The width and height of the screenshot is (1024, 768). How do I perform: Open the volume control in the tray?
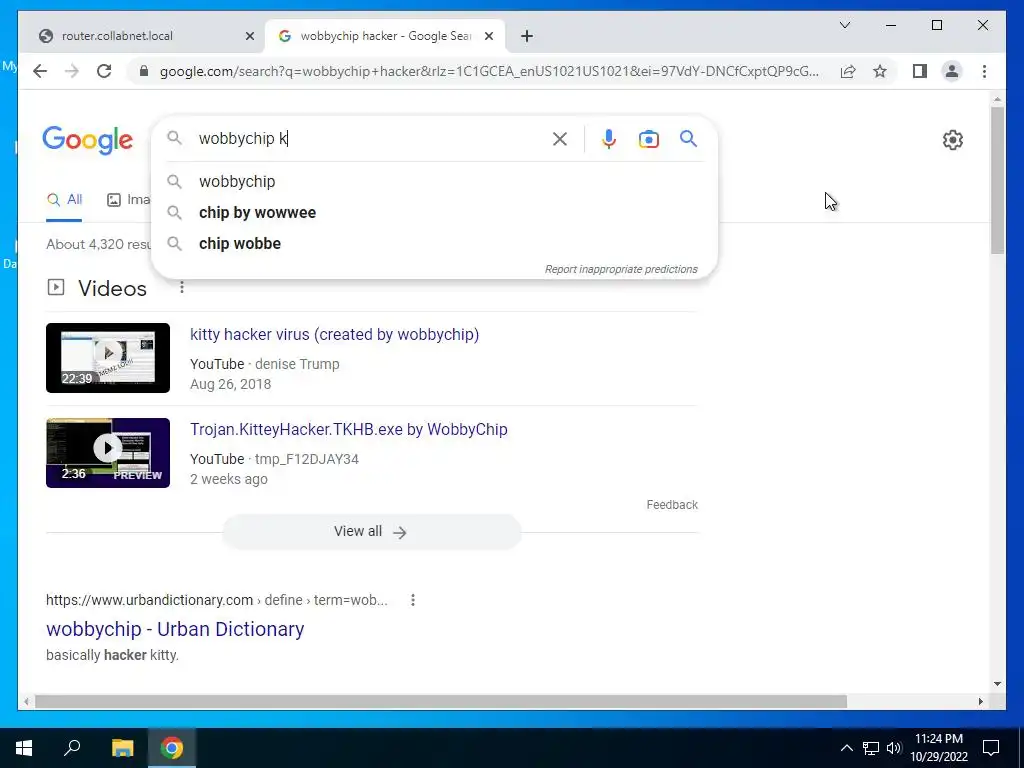pos(894,748)
